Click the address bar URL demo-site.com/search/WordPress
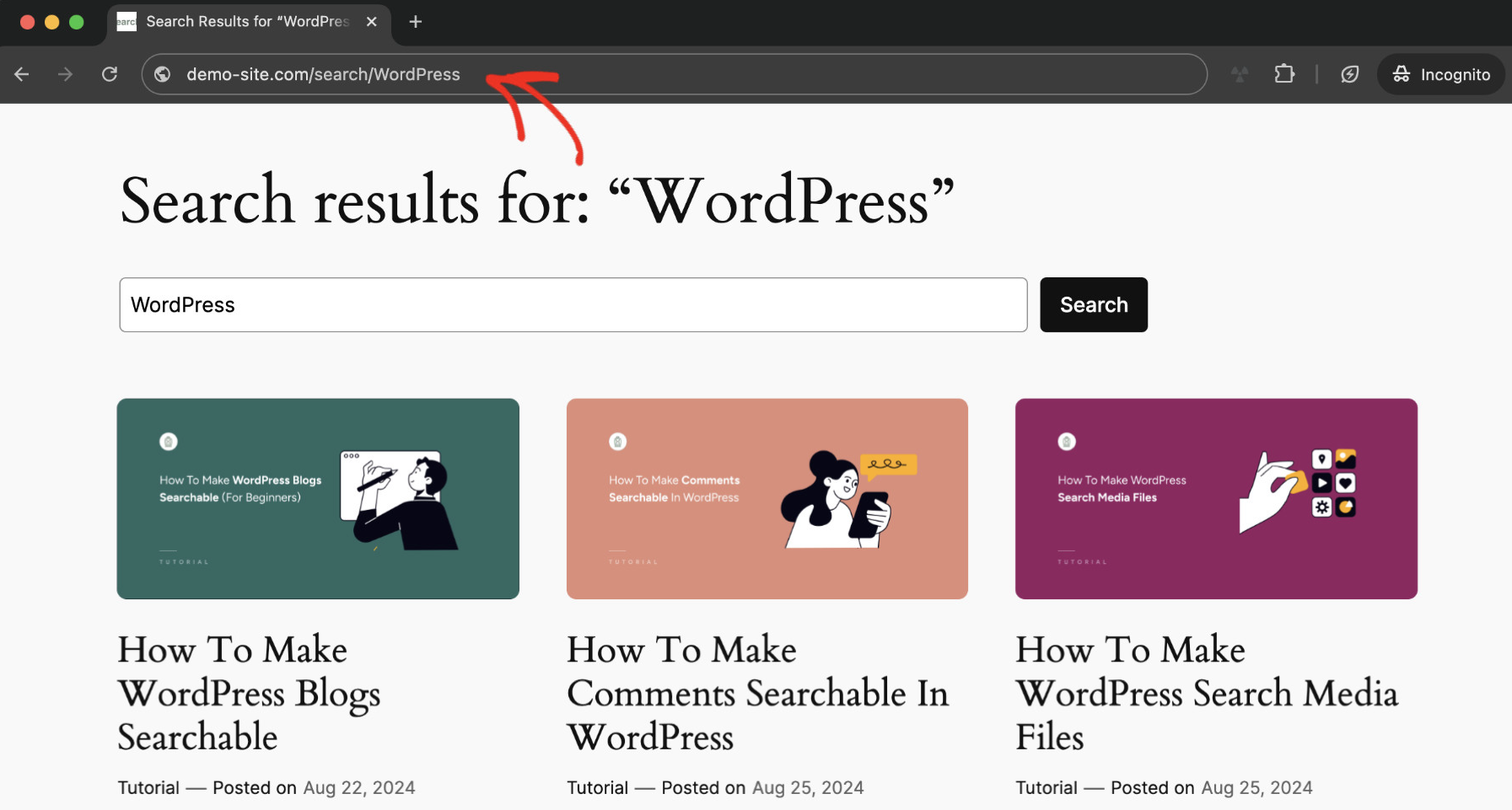The image size is (1512, 810). point(323,74)
